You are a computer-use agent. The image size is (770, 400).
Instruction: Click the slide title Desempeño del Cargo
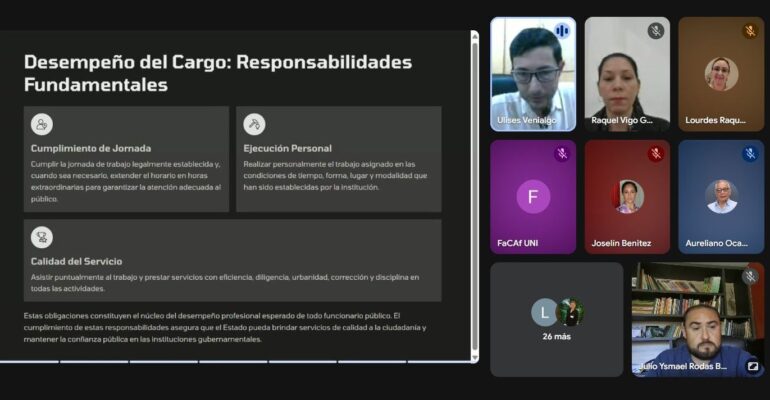click(x=218, y=73)
